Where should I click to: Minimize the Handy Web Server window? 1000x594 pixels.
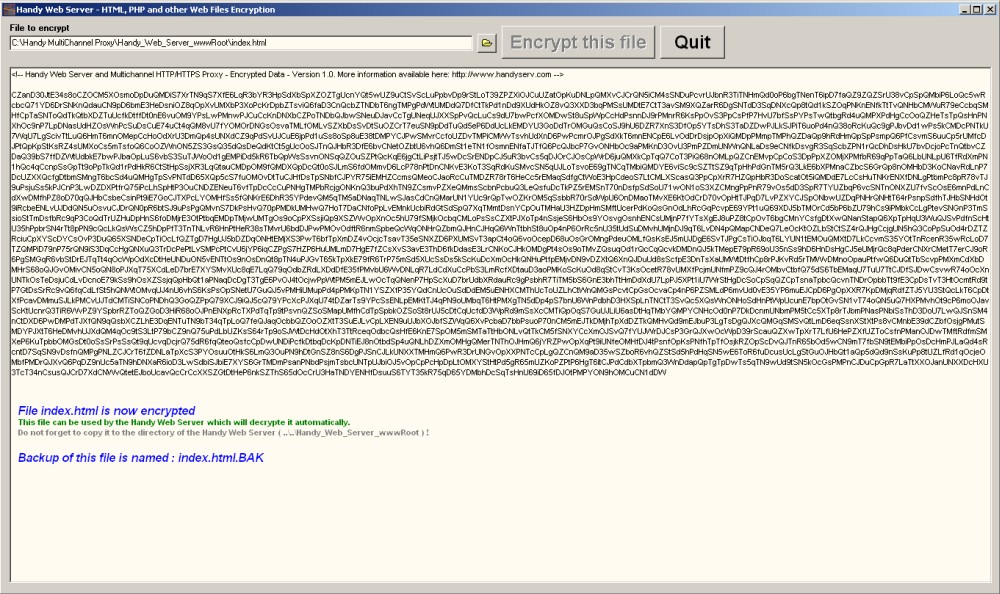point(965,10)
